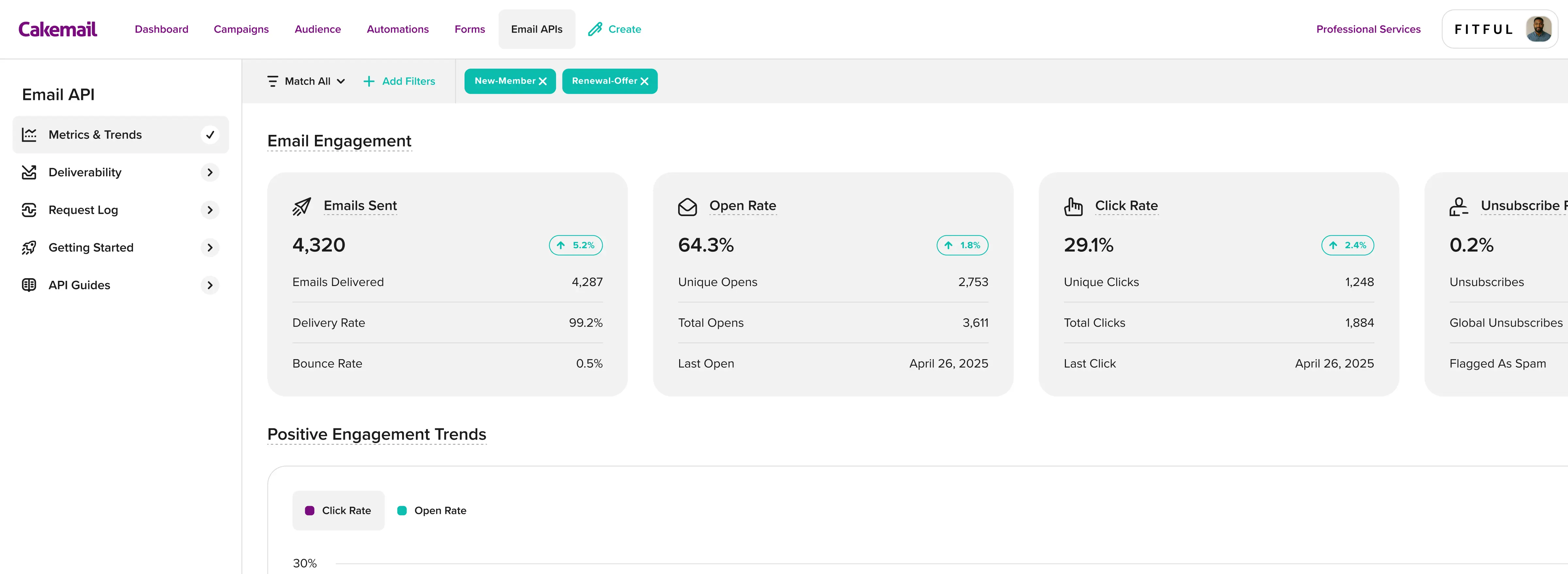Click the Request Log icon in sidebar
Screen dimensions: 1568x574
click(29, 210)
